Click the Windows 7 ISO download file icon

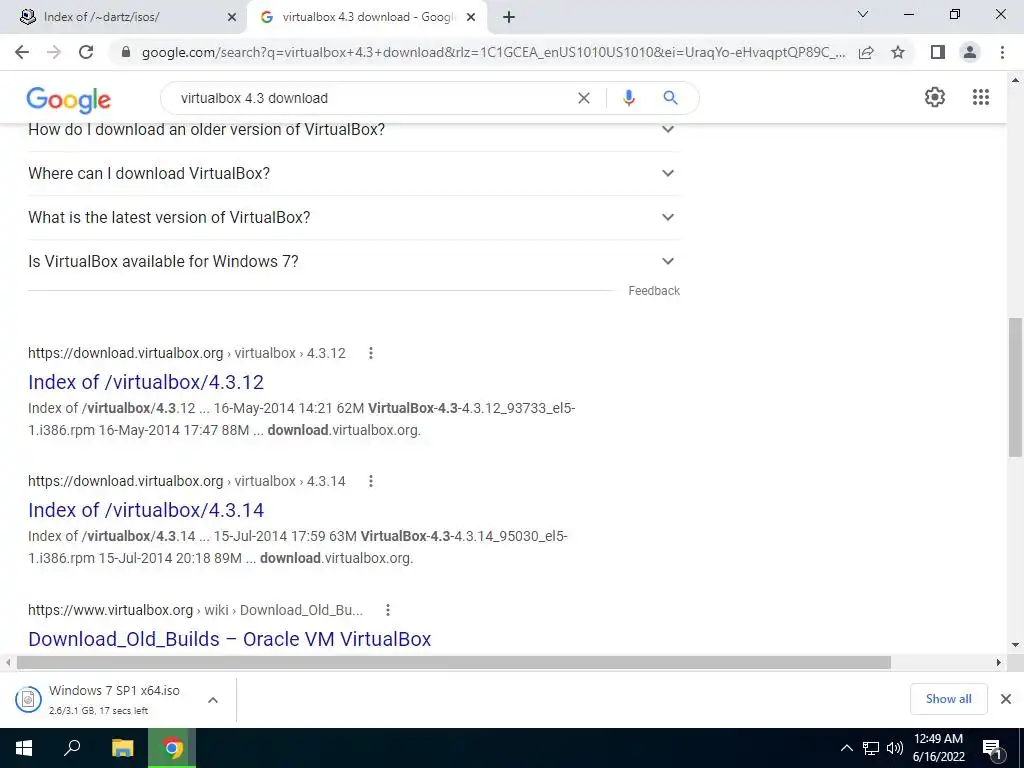coord(28,700)
